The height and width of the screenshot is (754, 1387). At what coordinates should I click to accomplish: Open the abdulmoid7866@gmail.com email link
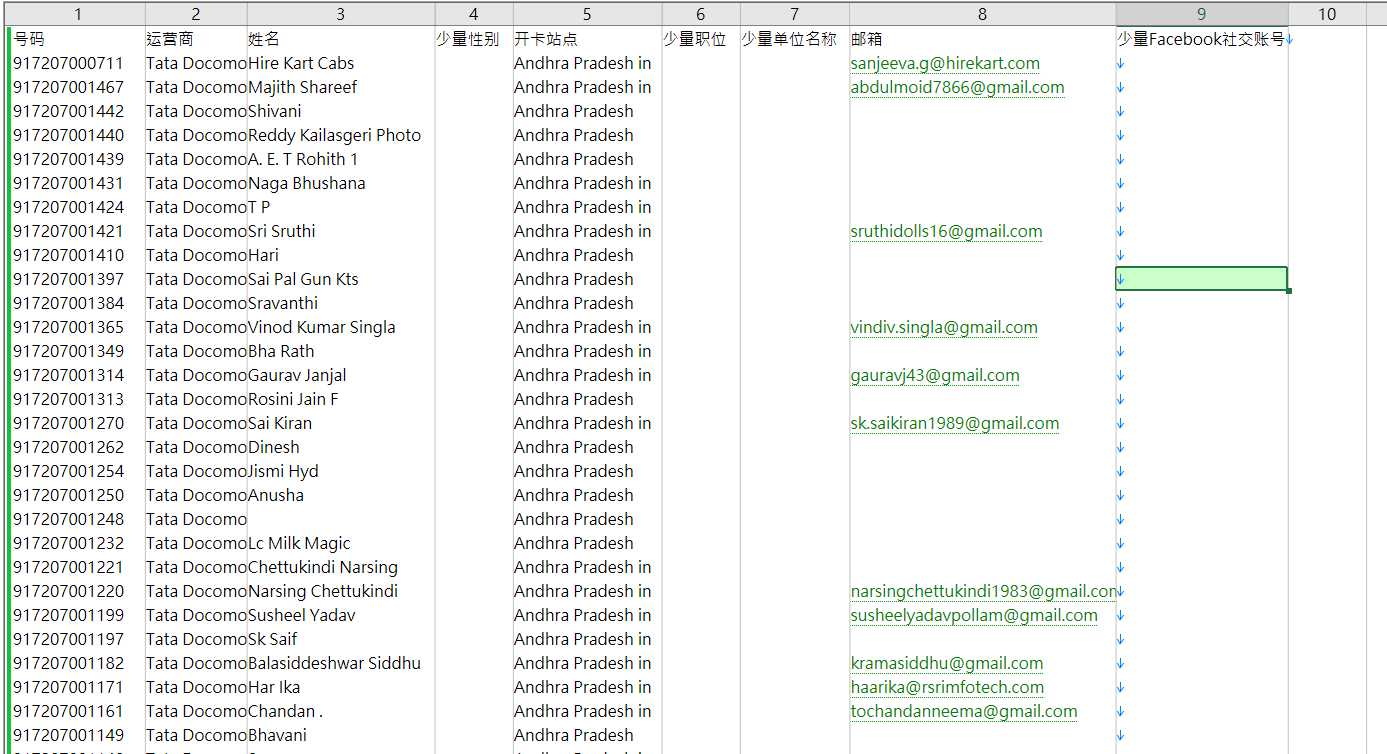tap(957, 87)
